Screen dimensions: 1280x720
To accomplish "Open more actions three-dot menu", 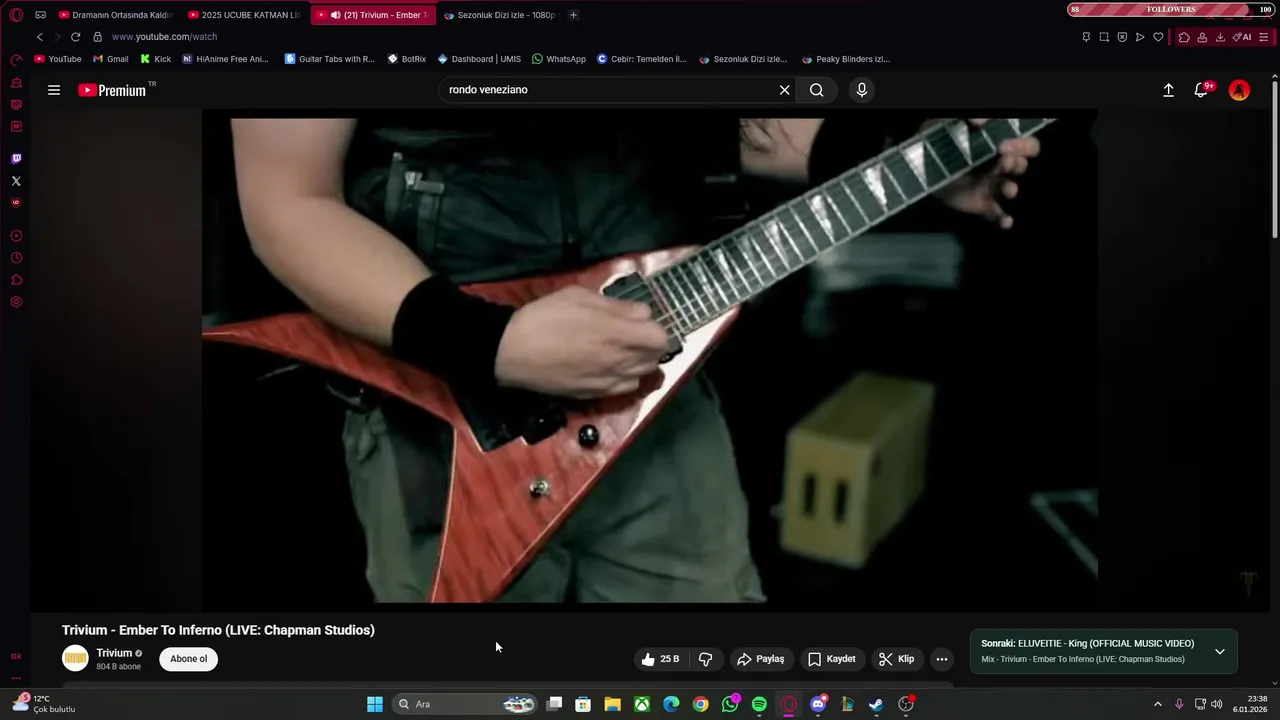I will pos(941,659).
